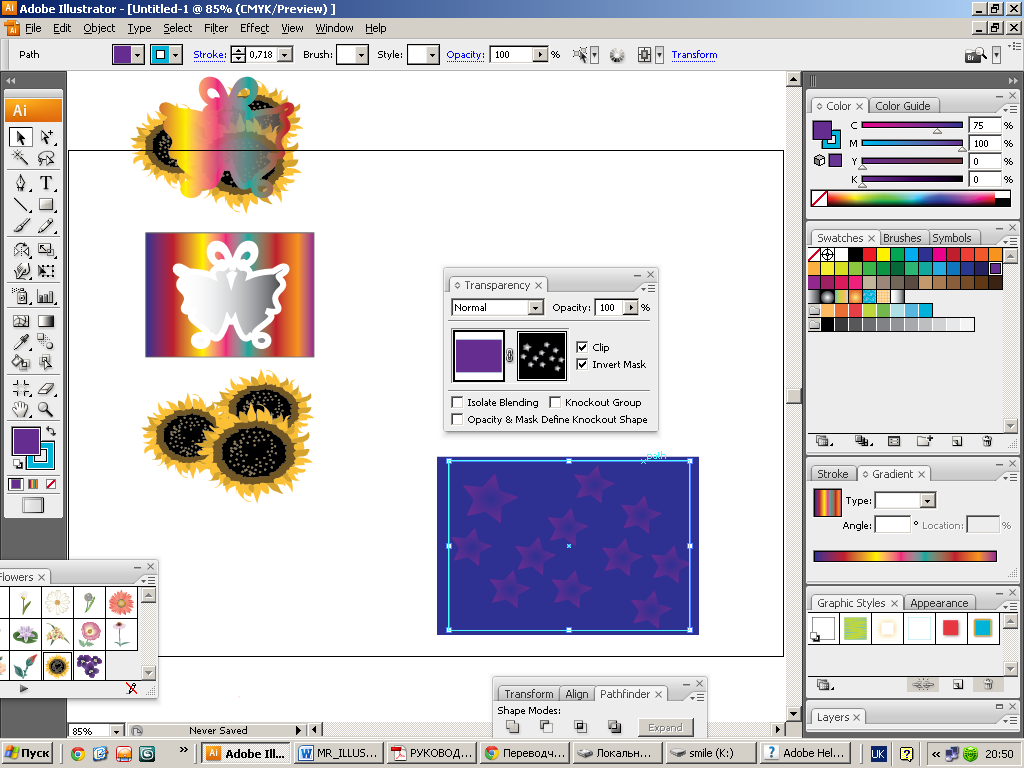Open the Filter menu
The image size is (1024, 768).
216,28
